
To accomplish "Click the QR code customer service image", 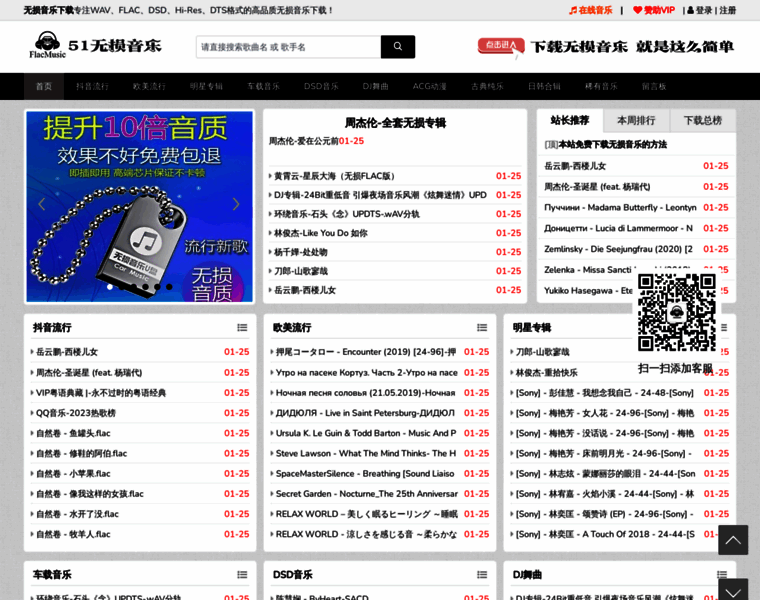I will (677, 313).
